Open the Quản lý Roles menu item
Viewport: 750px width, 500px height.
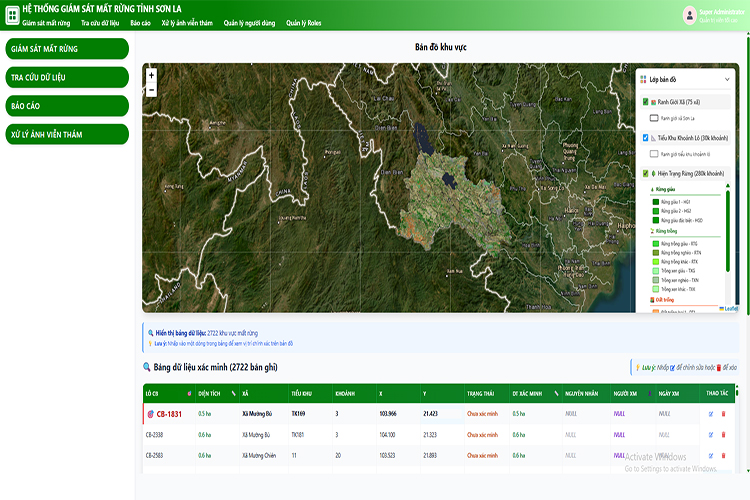point(303,21)
